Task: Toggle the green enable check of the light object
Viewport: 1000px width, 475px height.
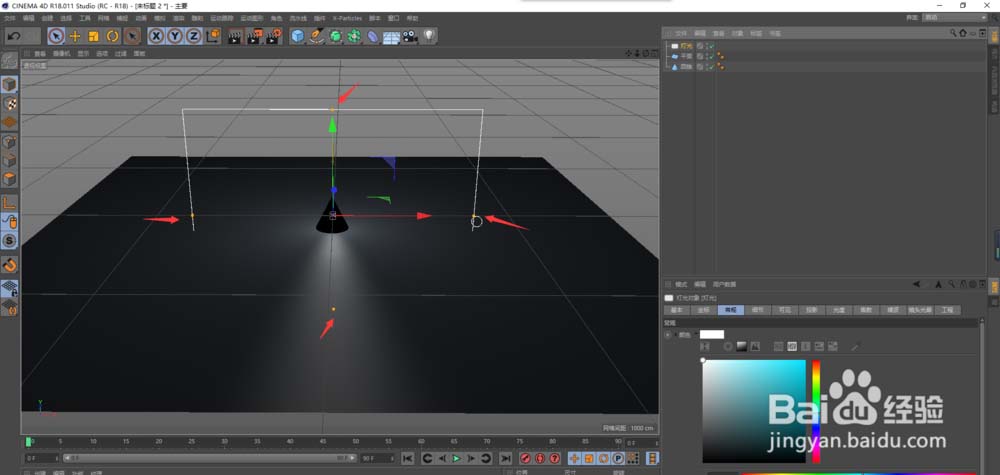Action: [710, 46]
